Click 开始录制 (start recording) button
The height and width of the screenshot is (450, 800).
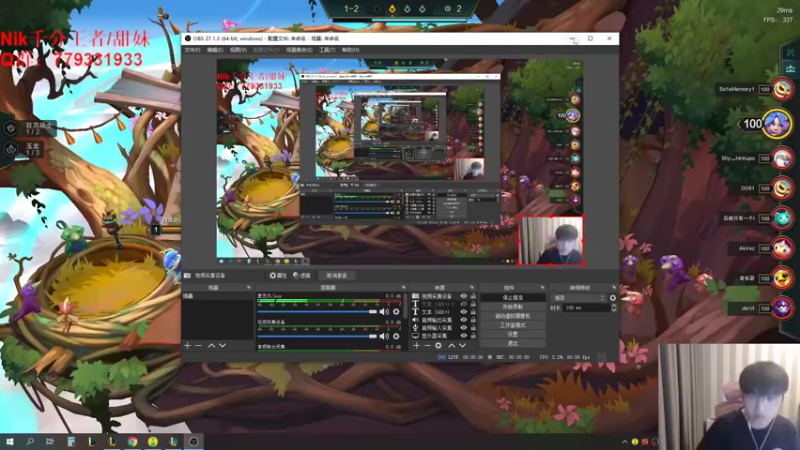coord(512,307)
